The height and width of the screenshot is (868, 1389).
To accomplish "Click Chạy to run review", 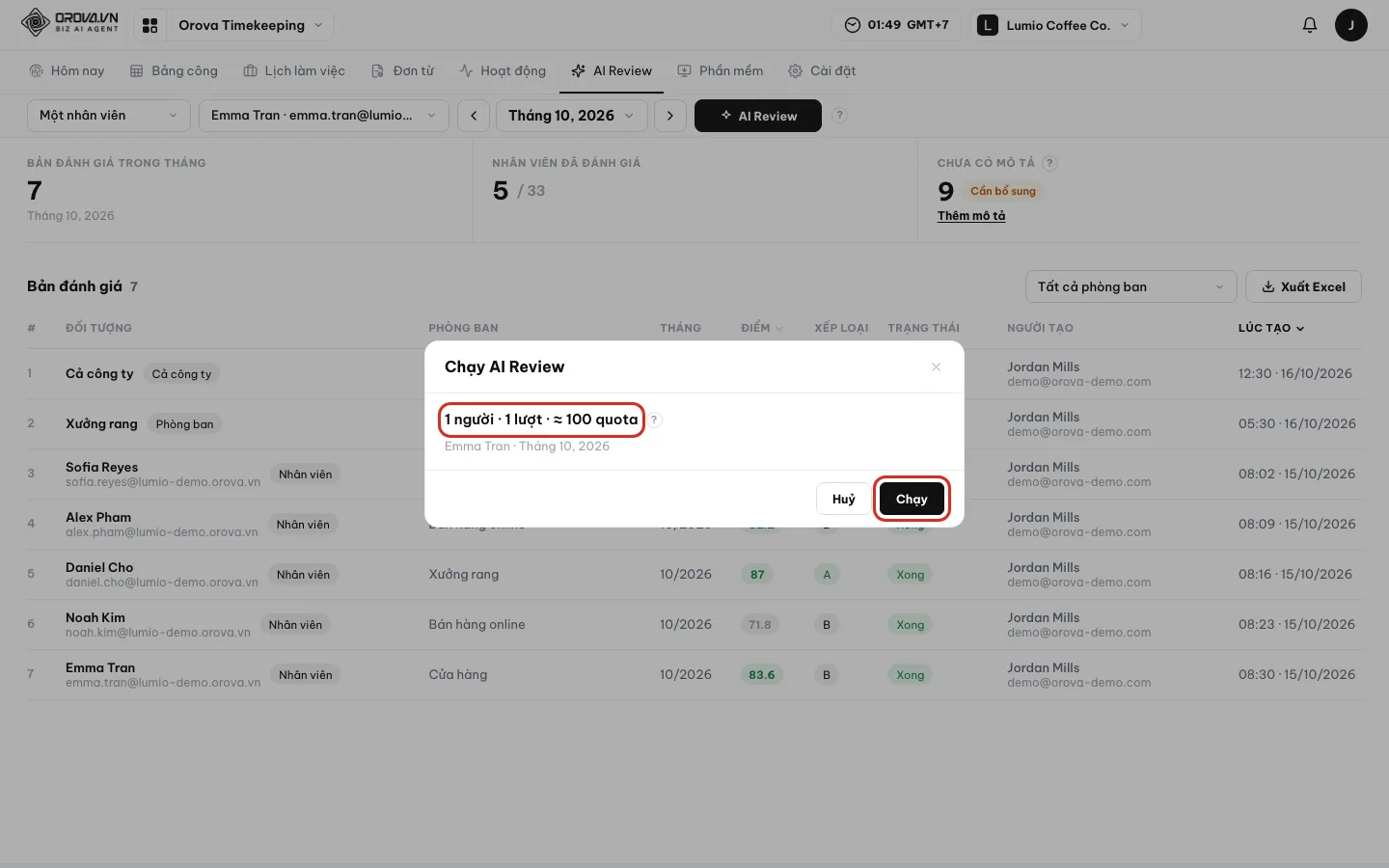I will [x=912, y=499].
